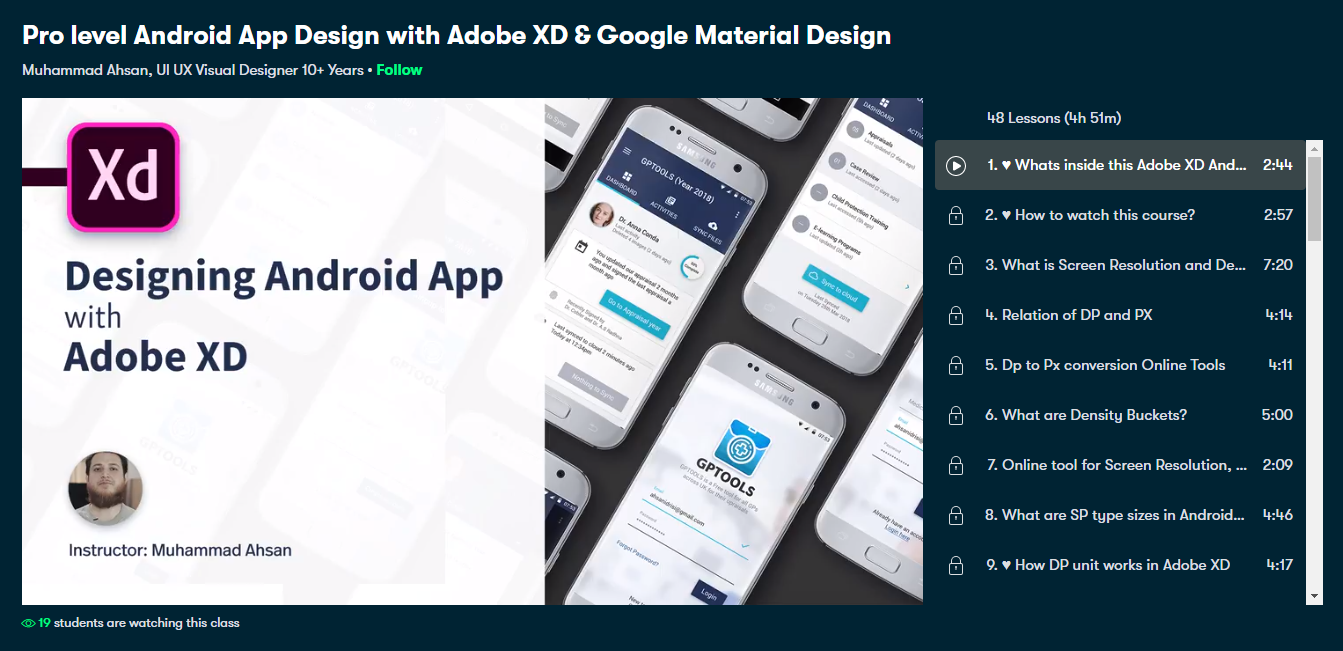Click the lock icon on 'SP type sizes' lesson
The width and height of the screenshot is (1343, 651).
tap(955, 515)
